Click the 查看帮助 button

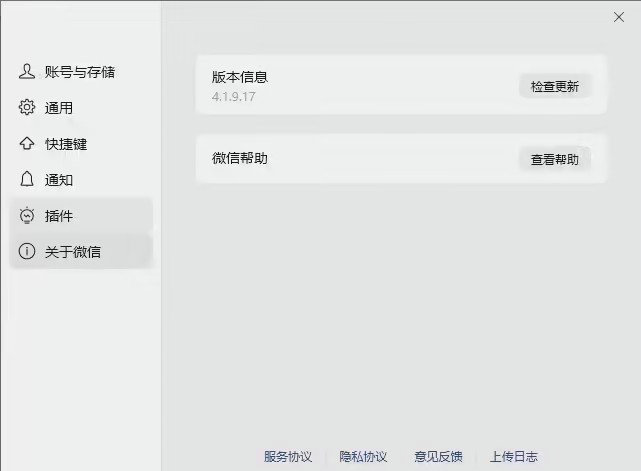[555, 159]
